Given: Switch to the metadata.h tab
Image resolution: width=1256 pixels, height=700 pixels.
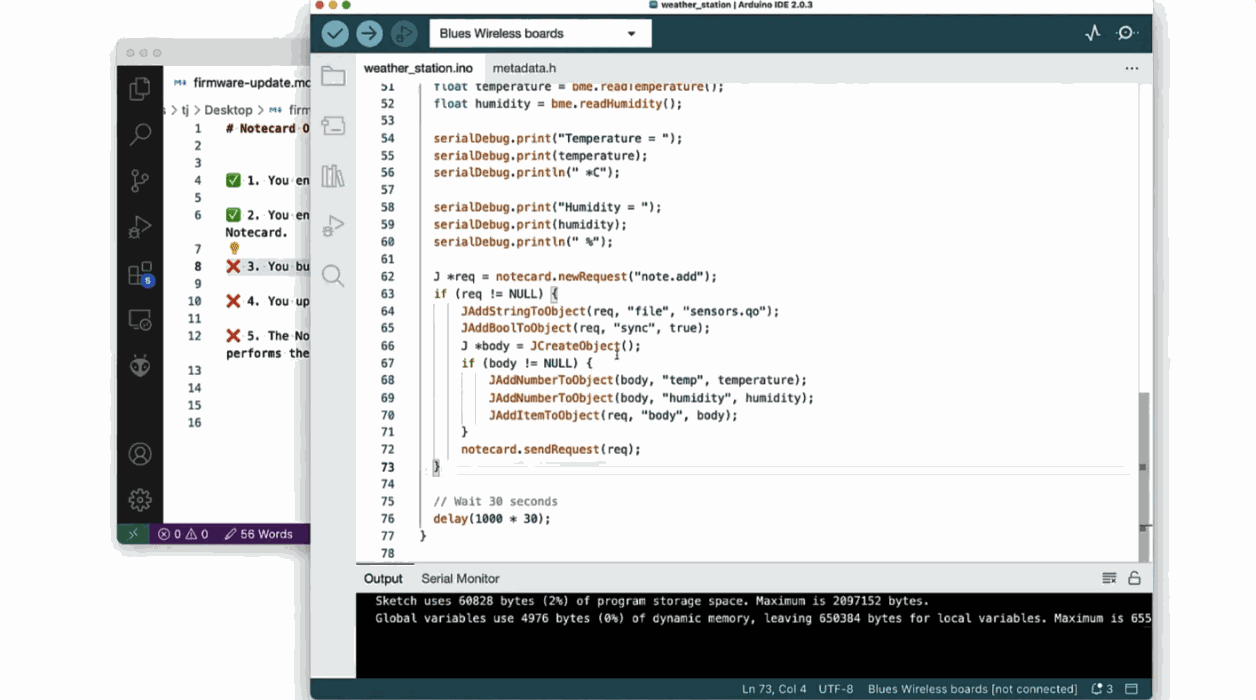Looking at the screenshot, I should coord(524,68).
